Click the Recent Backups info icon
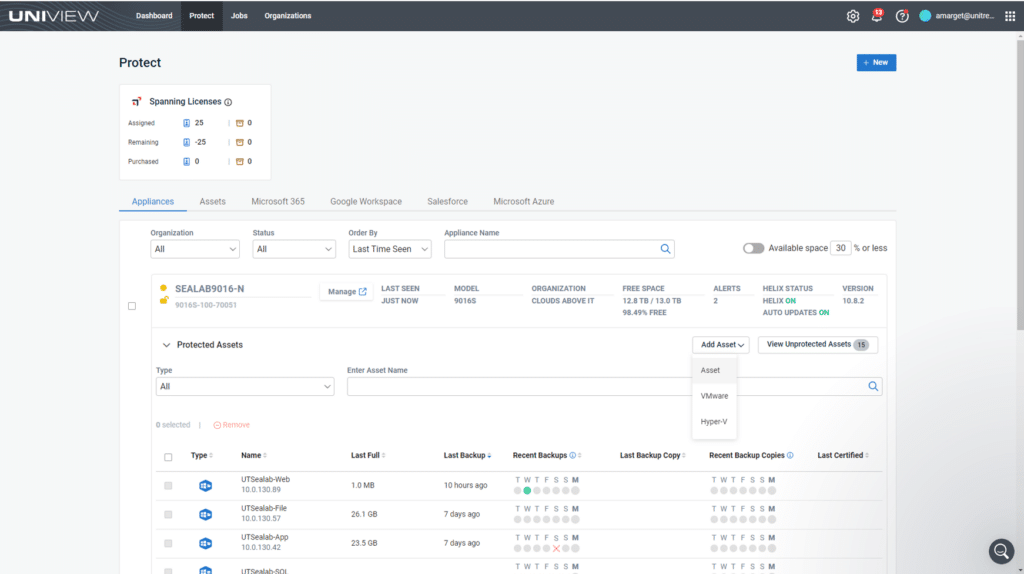The width and height of the screenshot is (1024, 574). point(572,455)
